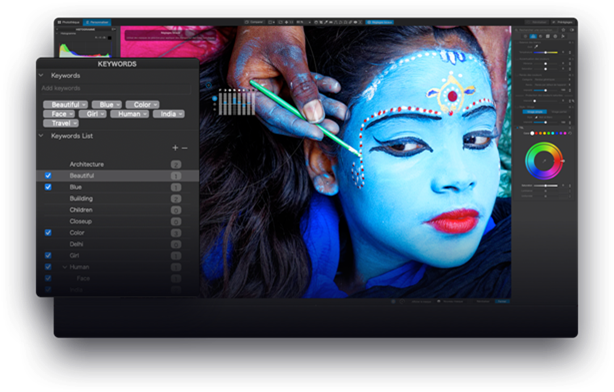
Task: Uncheck the Human keyword checkbox
Action: point(48,267)
